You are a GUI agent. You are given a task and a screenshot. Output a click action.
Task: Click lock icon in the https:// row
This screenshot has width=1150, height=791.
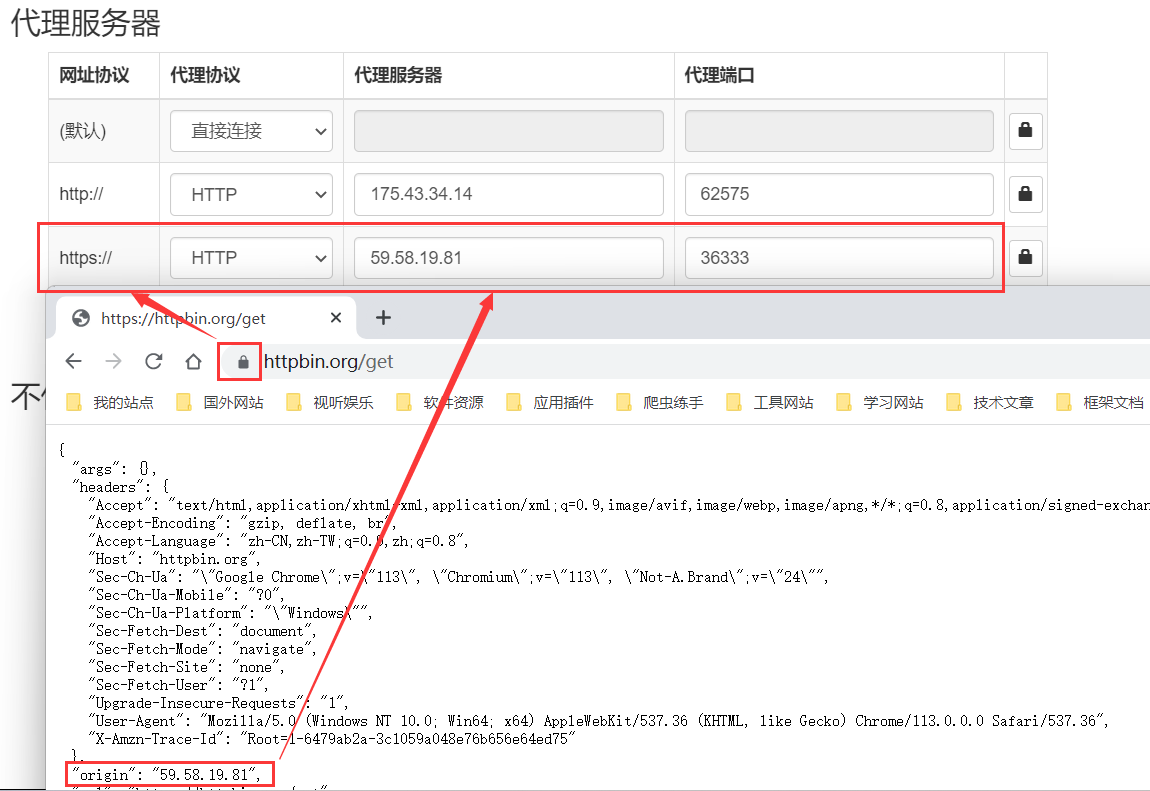click(1026, 257)
